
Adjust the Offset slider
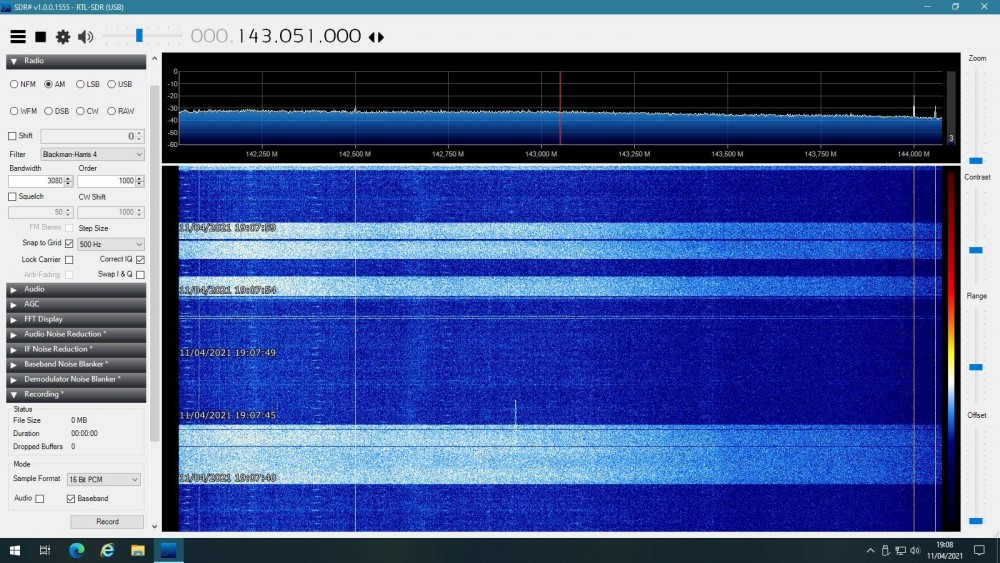(x=976, y=521)
